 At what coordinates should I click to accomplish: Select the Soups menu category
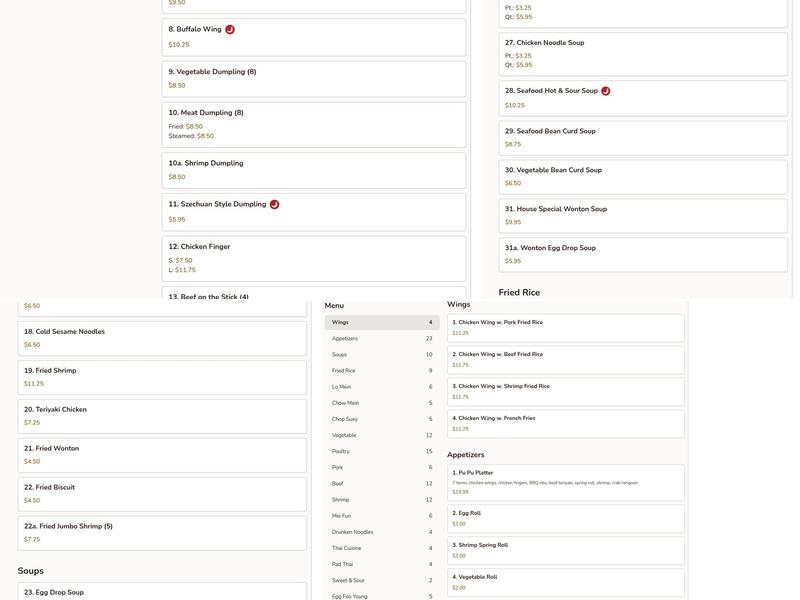tap(382, 355)
